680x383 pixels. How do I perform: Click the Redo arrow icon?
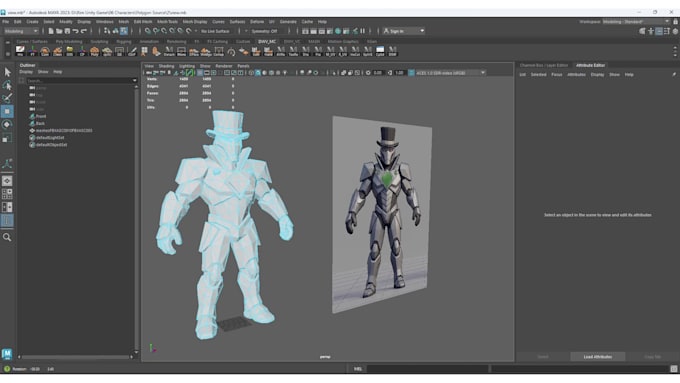click(x=84, y=31)
